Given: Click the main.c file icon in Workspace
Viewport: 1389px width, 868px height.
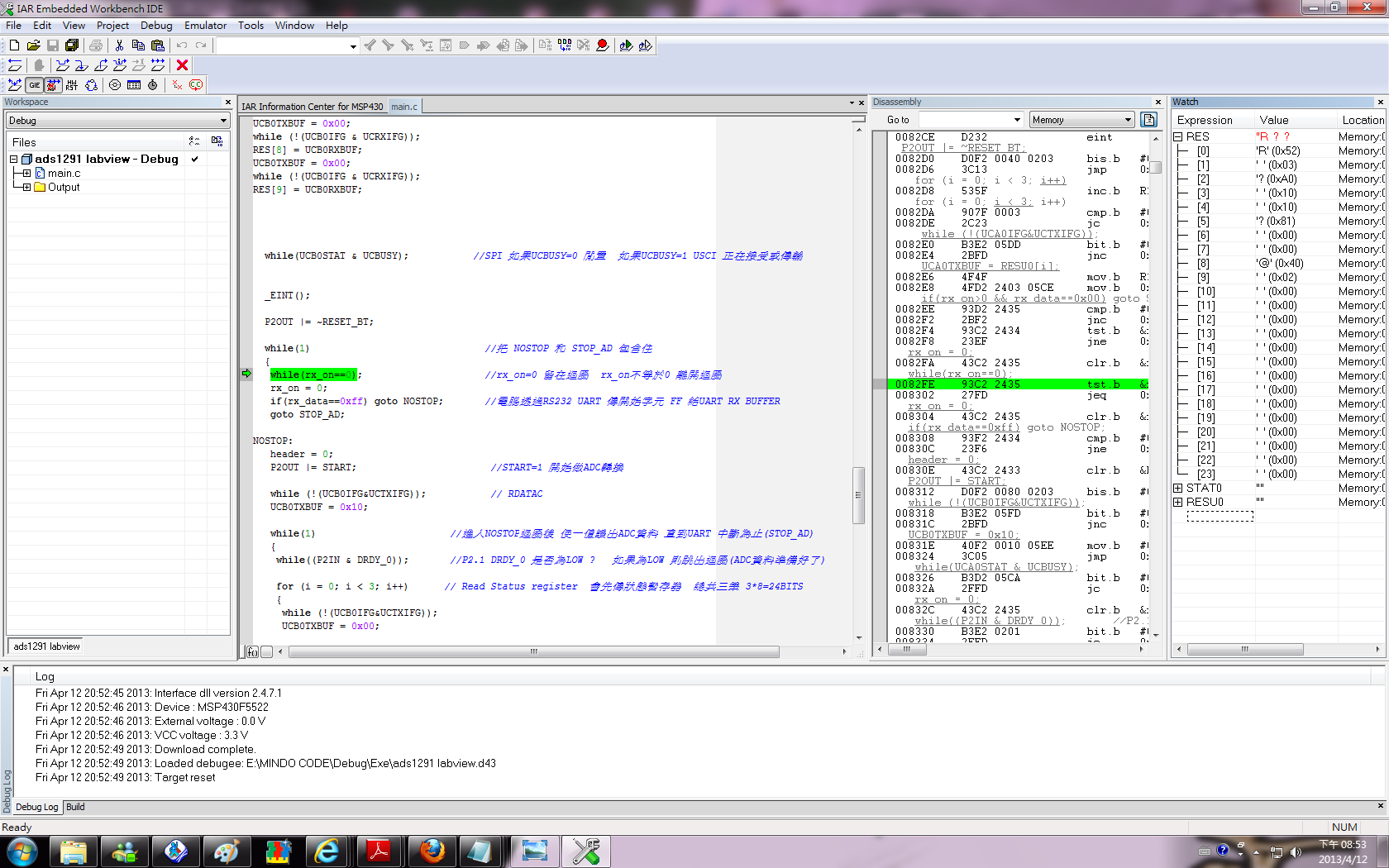Looking at the screenshot, I should tap(40, 174).
